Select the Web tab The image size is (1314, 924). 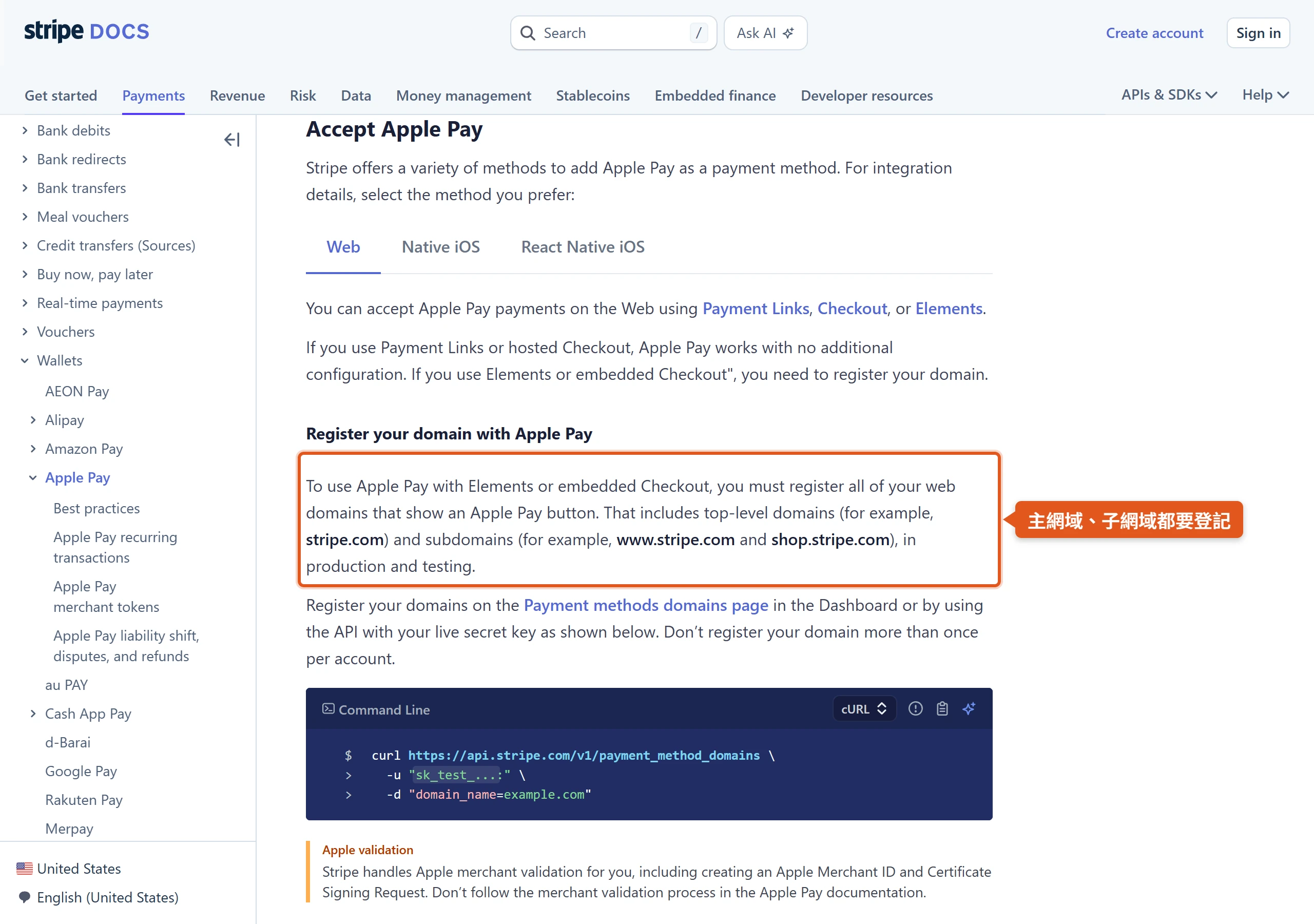343,247
